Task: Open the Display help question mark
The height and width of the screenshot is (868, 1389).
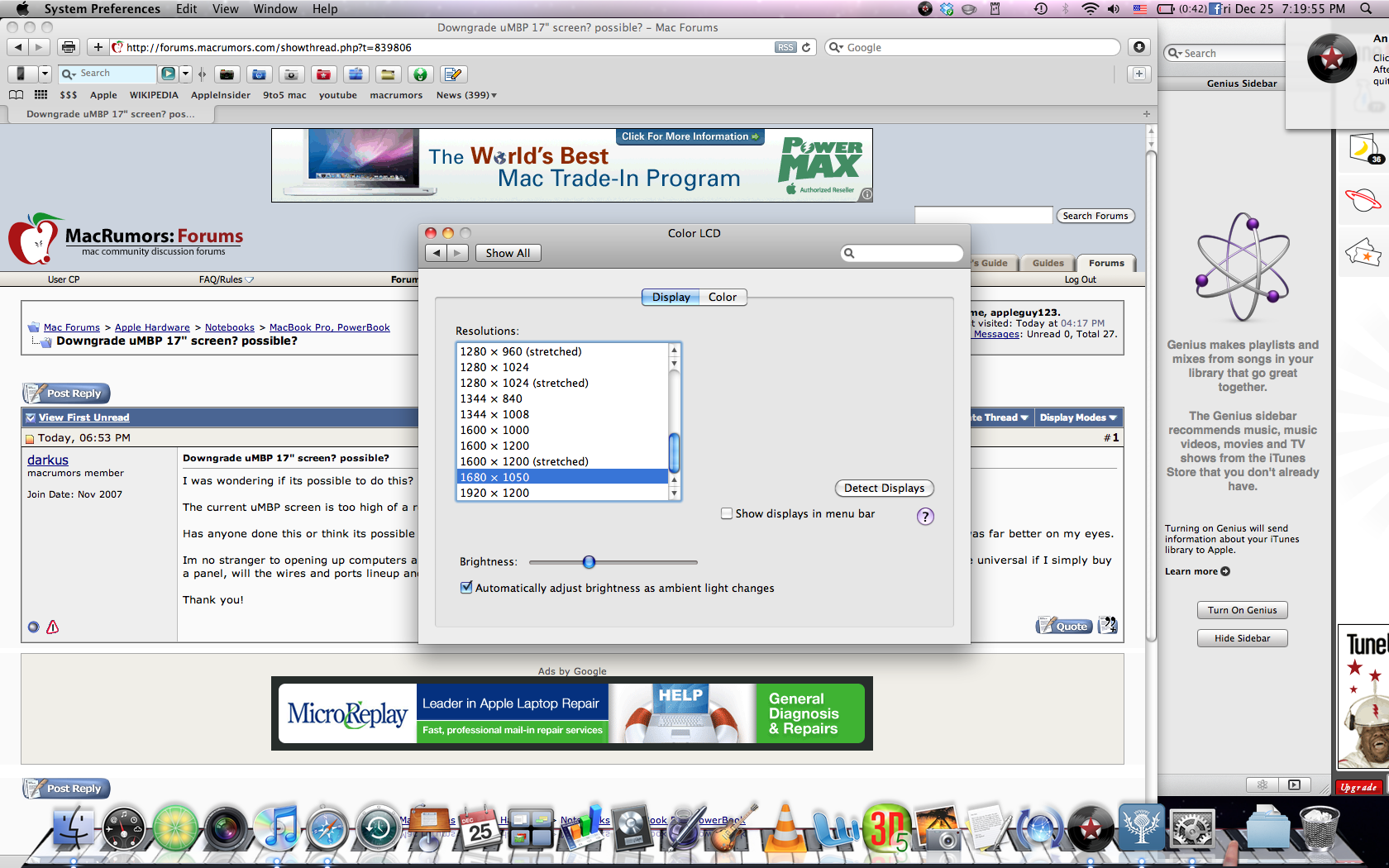Action: click(925, 517)
